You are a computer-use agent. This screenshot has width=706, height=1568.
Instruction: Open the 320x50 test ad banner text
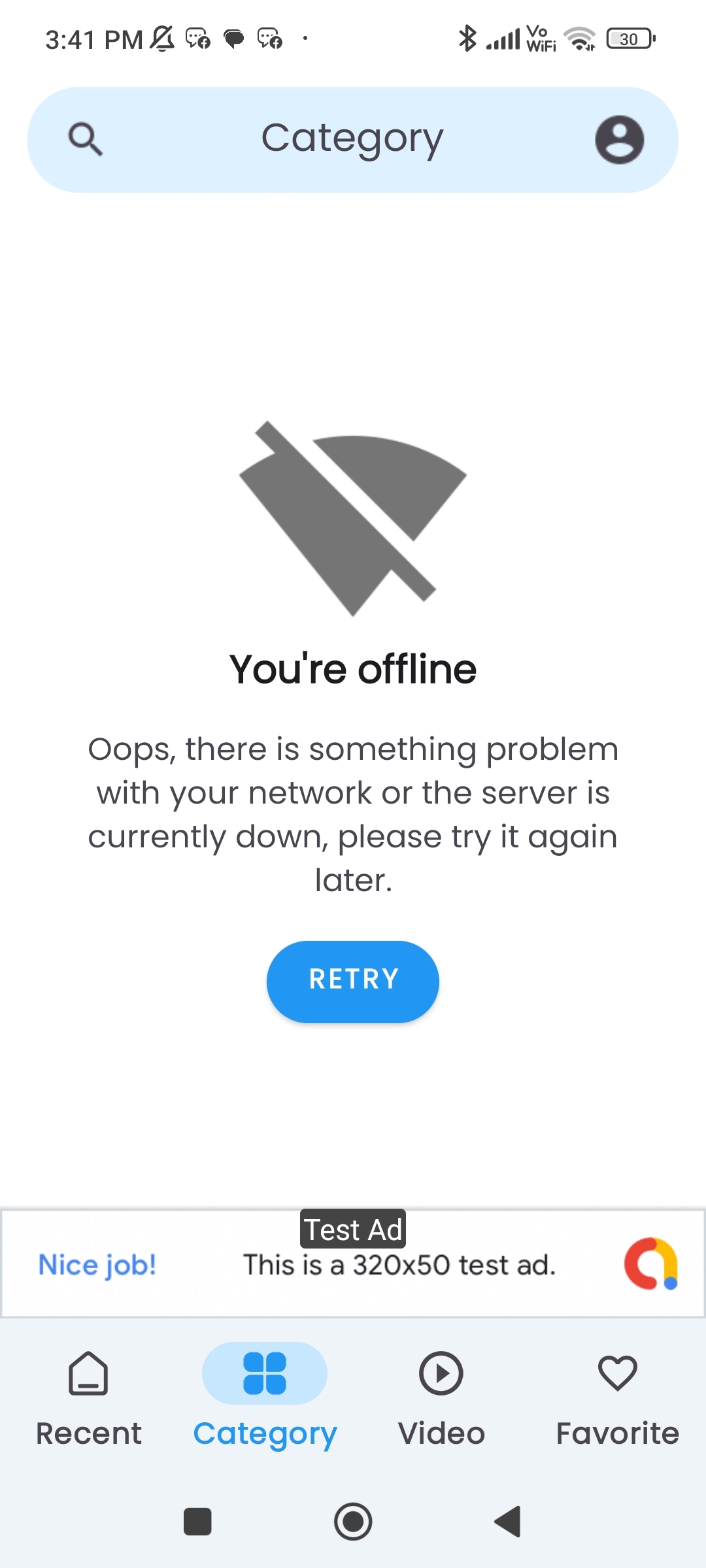pyautogui.click(x=399, y=1265)
